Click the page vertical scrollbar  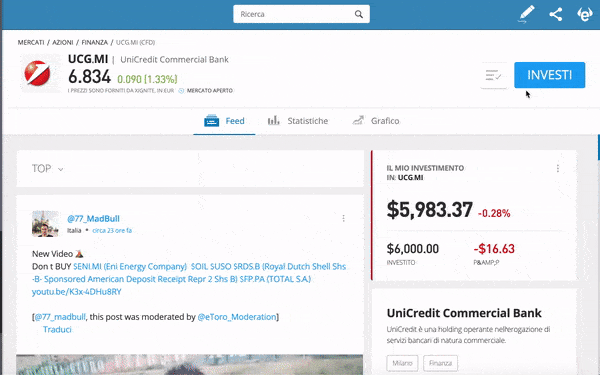click(x=598, y=147)
